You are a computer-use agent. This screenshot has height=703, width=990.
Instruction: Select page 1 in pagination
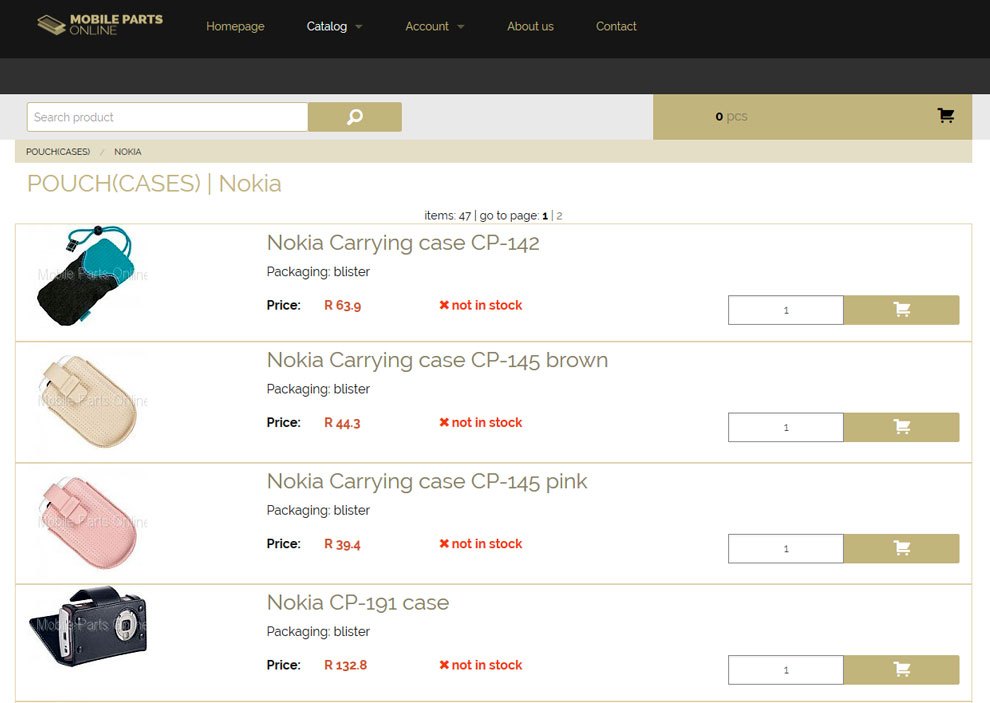point(545,215)
